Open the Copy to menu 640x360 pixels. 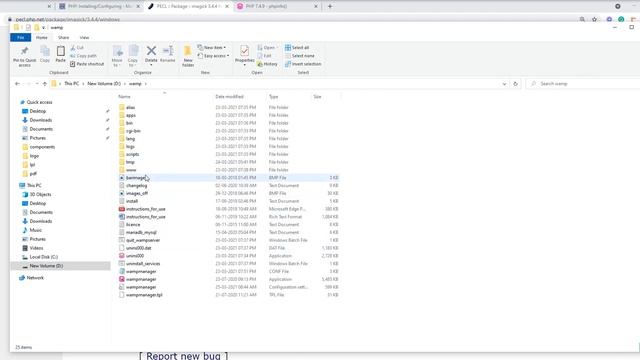133,56
